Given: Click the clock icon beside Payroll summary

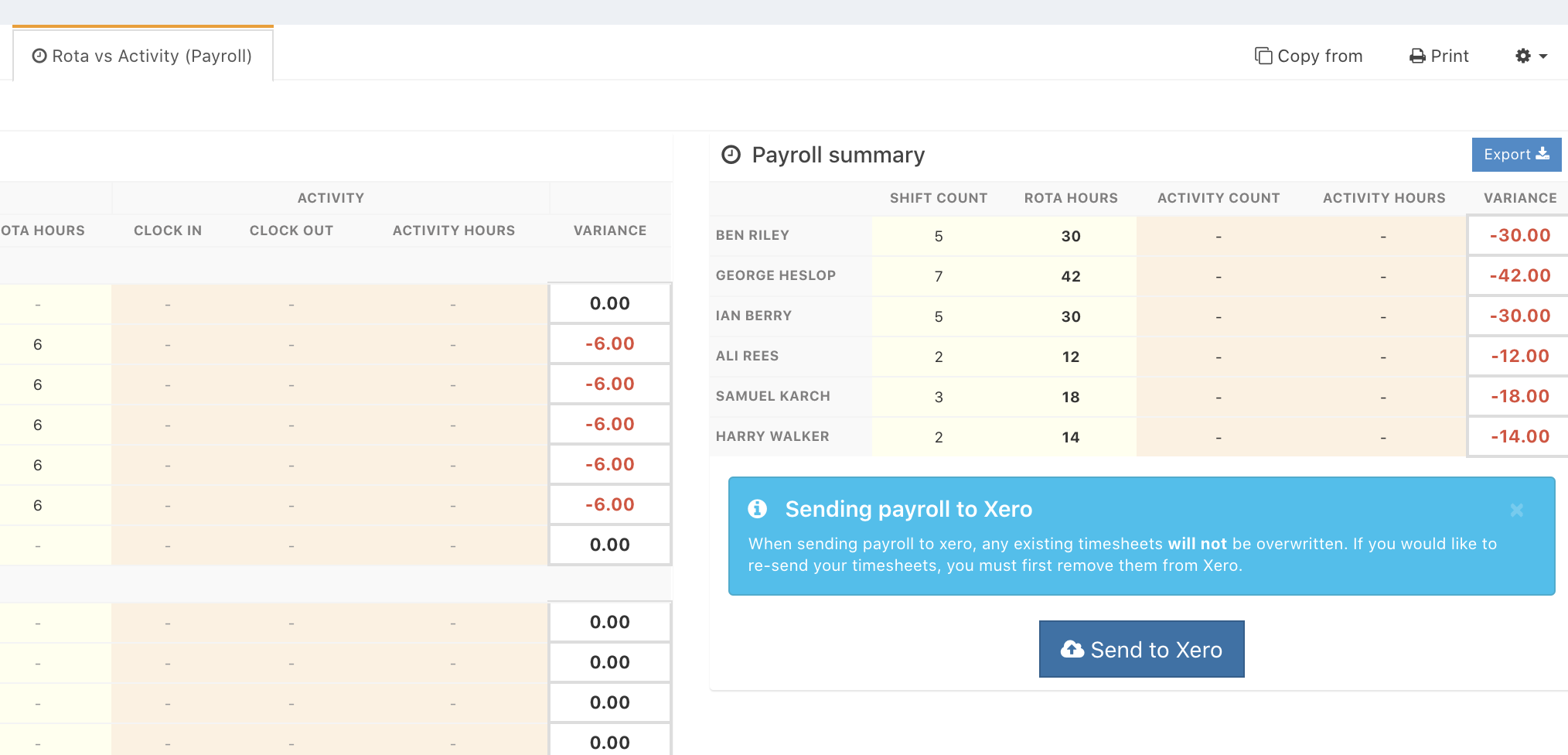Looking at the screenshot, I should click(x=731, y=155).
